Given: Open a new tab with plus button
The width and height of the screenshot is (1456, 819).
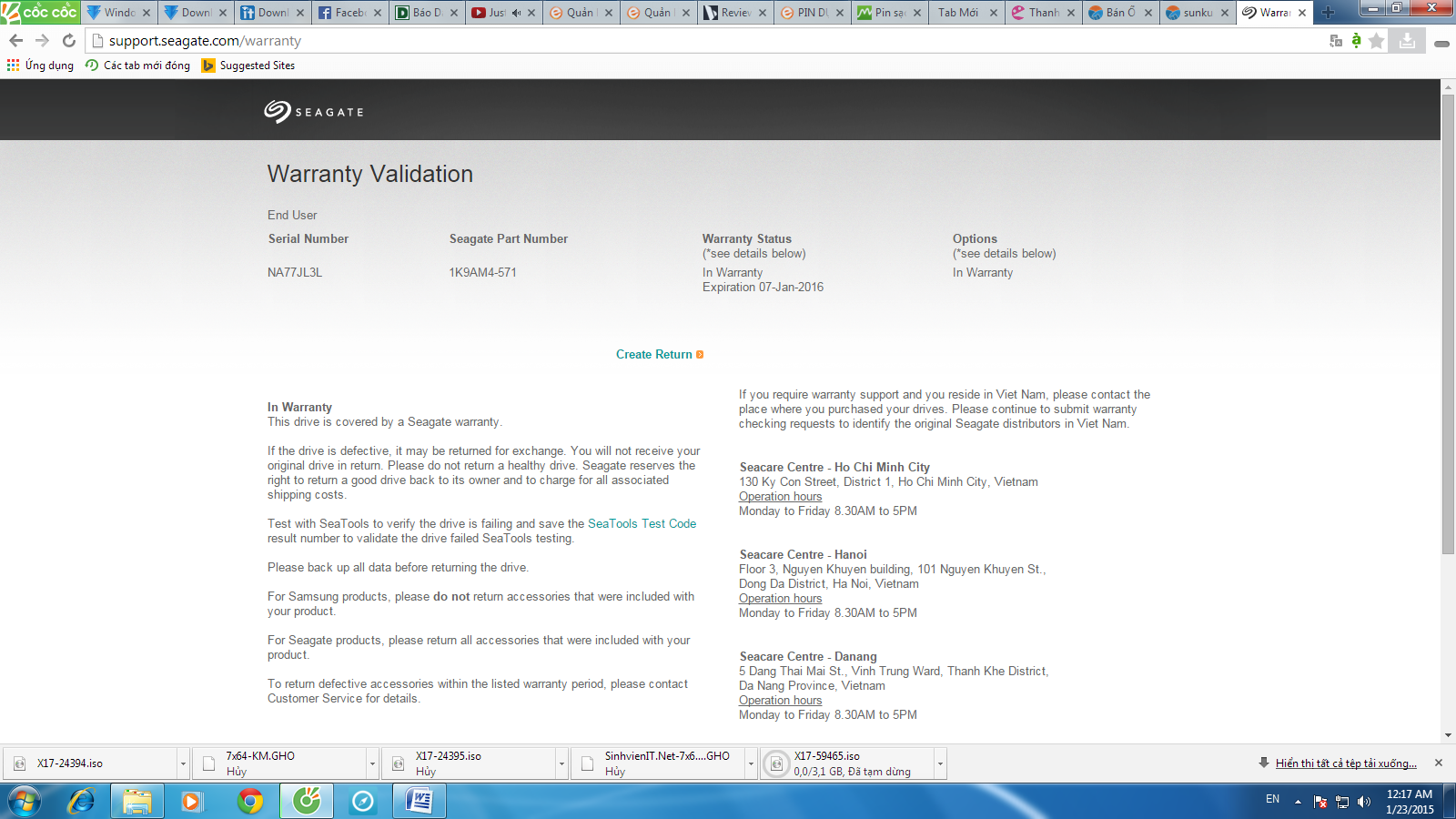Looking at the screenshot, I should click(x=1329, y=13).
